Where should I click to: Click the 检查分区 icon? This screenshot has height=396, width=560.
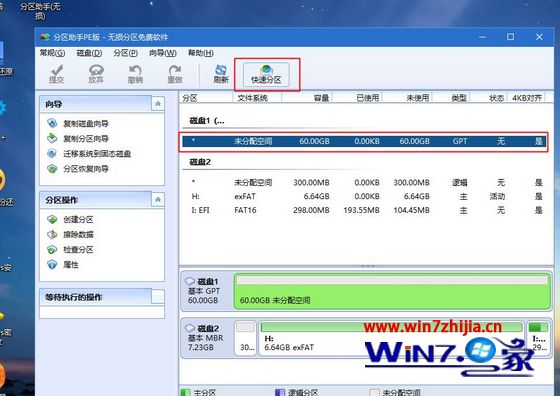pos(52,249)
